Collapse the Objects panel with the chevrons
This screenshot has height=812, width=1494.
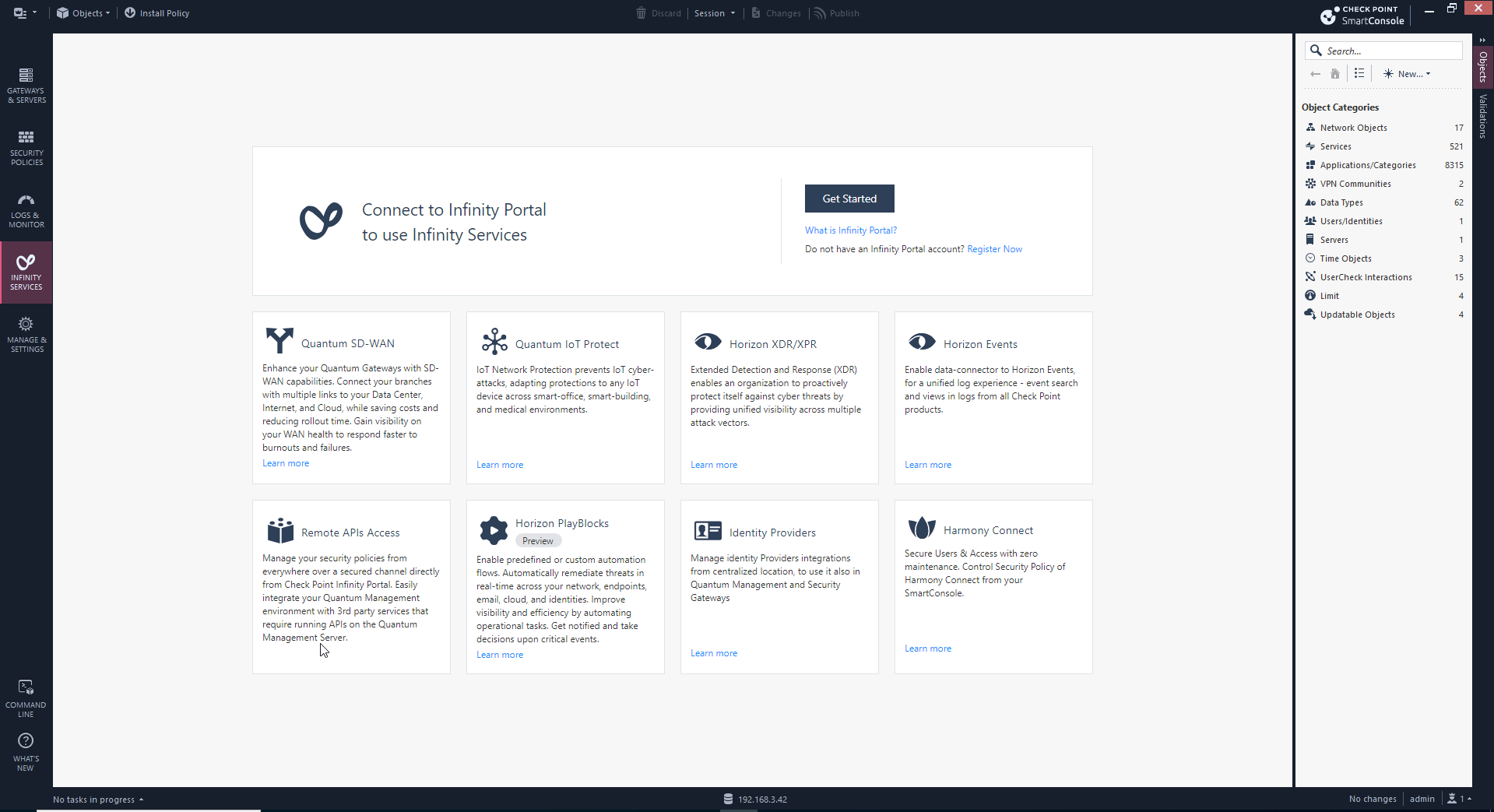pyautogui.click(x=1482, y=40)
